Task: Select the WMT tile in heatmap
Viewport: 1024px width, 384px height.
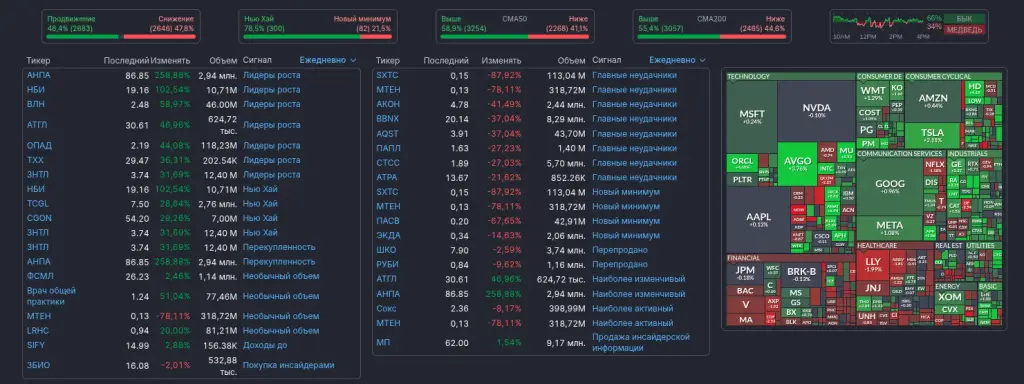Action: pos(872,92)
